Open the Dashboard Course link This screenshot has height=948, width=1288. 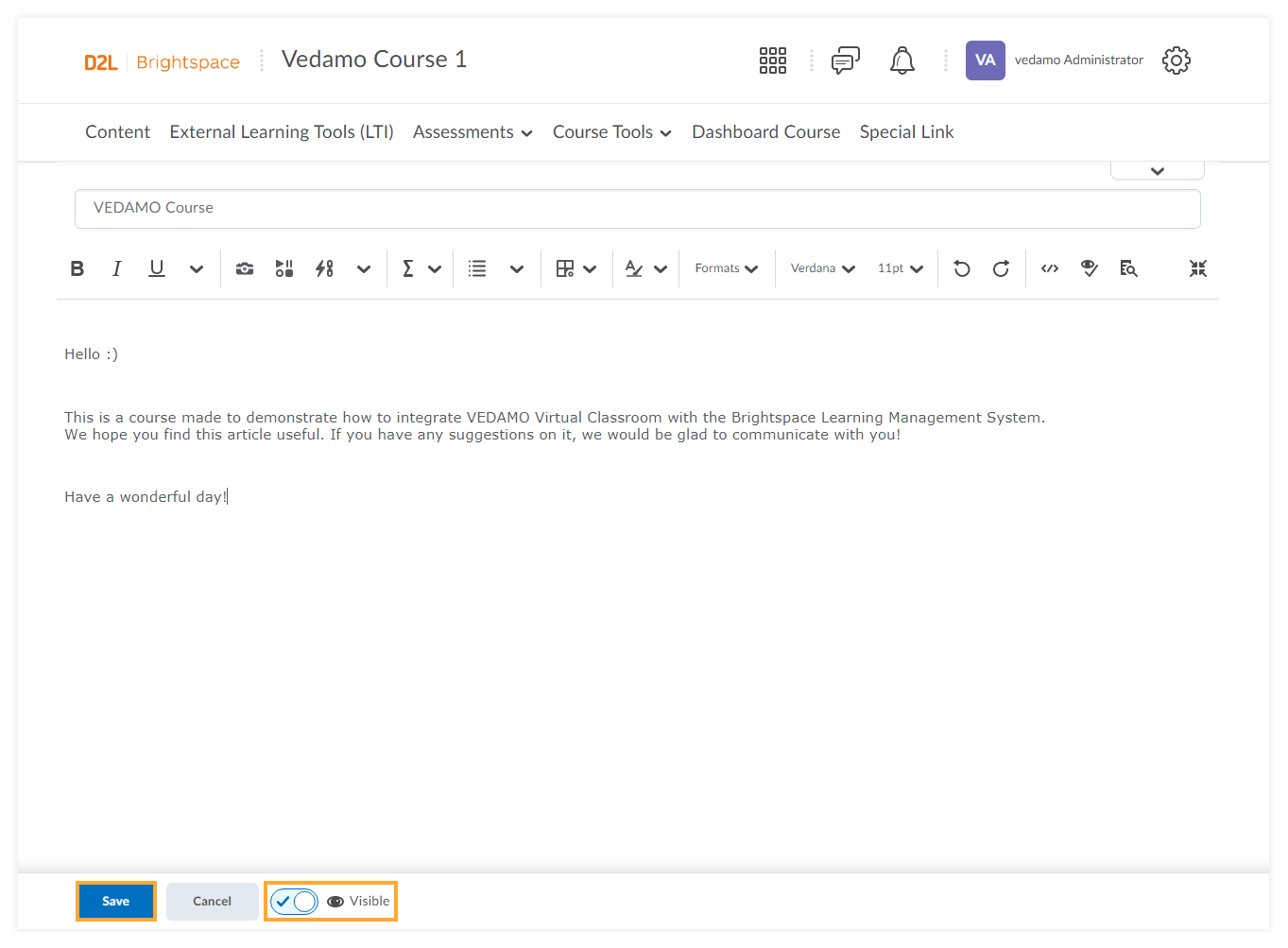[x=766, y=132]
